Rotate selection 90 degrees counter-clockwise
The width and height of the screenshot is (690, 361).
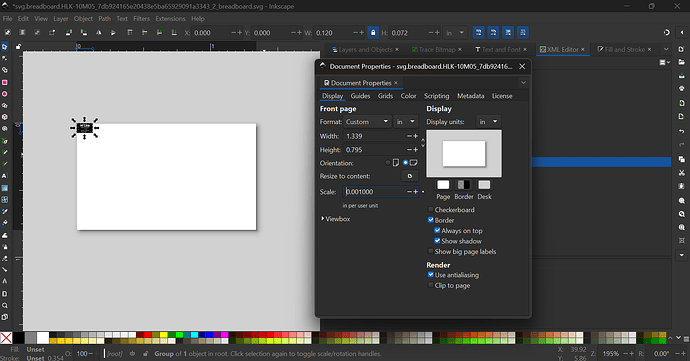(x=69, y=33)
